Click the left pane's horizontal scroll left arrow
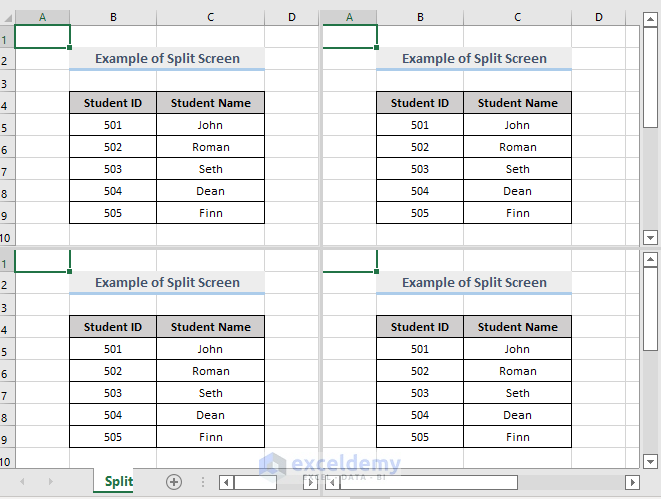The height and width of the screenshot is (499, 661). [x=226, y=482]
